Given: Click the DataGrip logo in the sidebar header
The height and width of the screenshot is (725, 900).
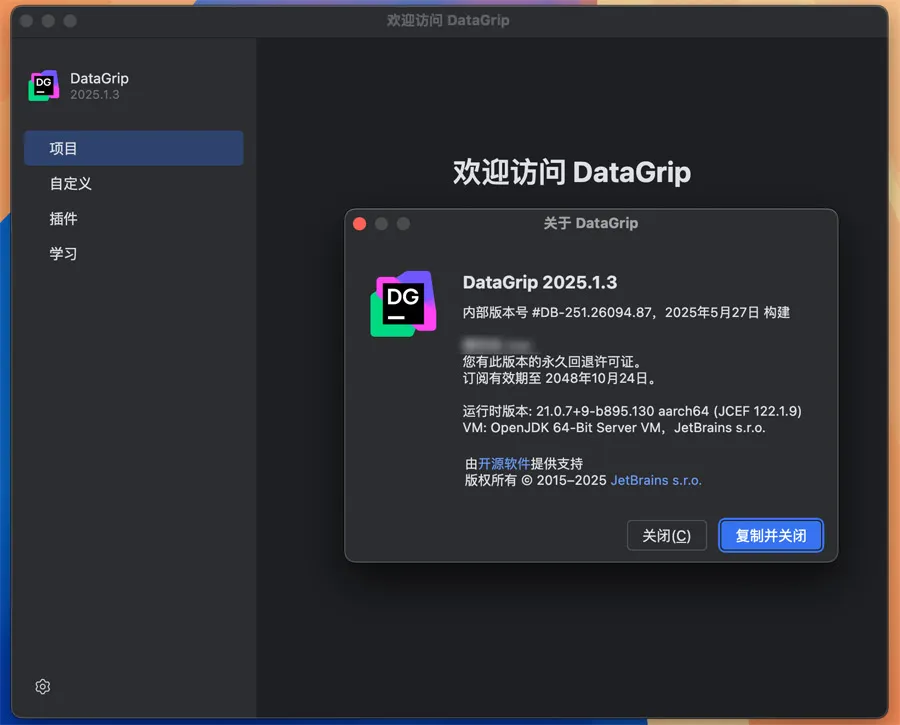Looking at the screenshot, I should pyautogui.click(x=44, y=86).
